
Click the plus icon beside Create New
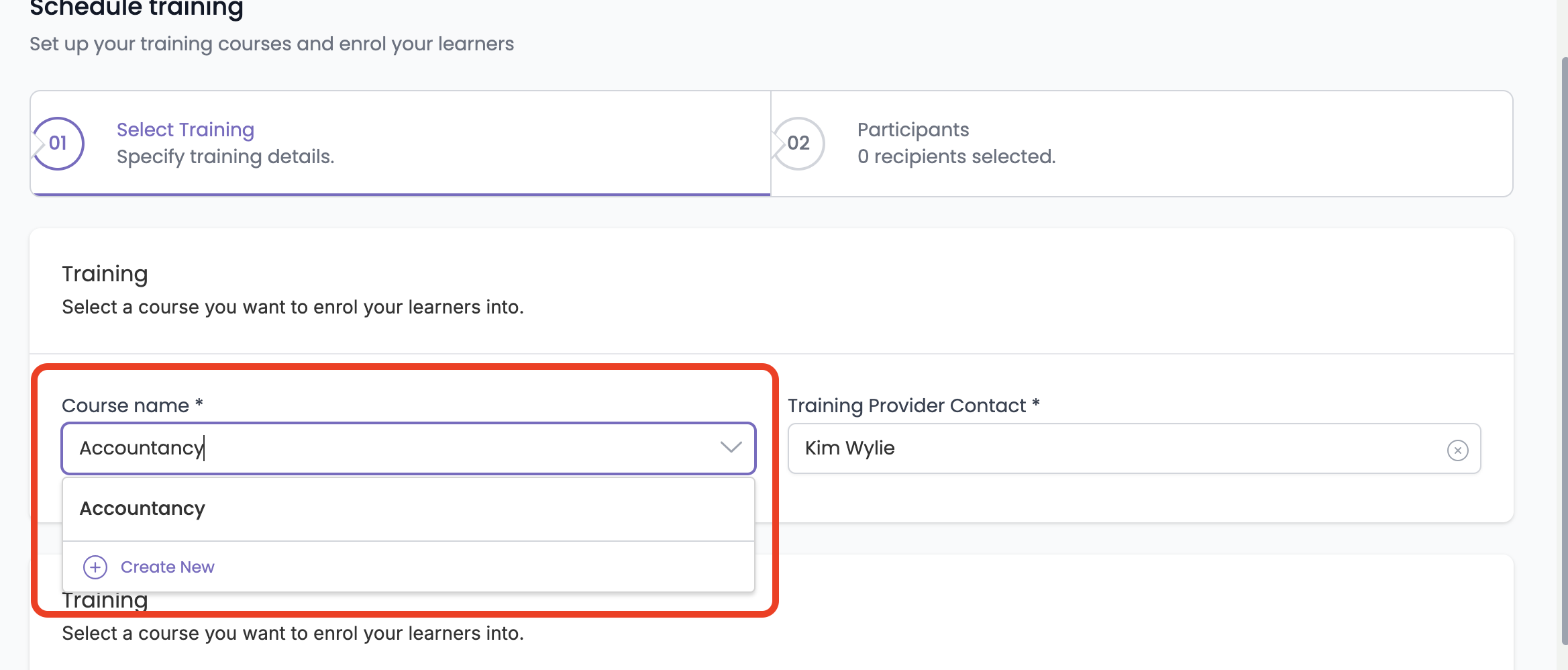coord(95,567)
